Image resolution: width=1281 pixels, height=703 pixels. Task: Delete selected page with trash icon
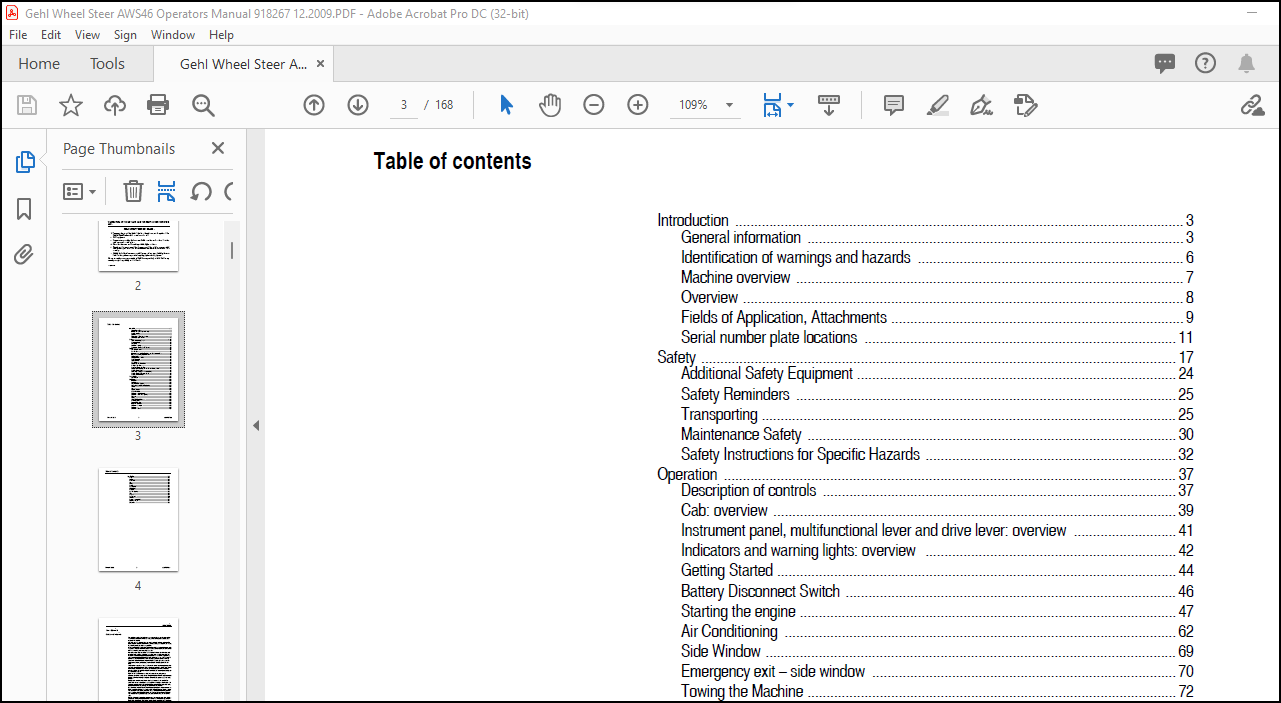133,191
